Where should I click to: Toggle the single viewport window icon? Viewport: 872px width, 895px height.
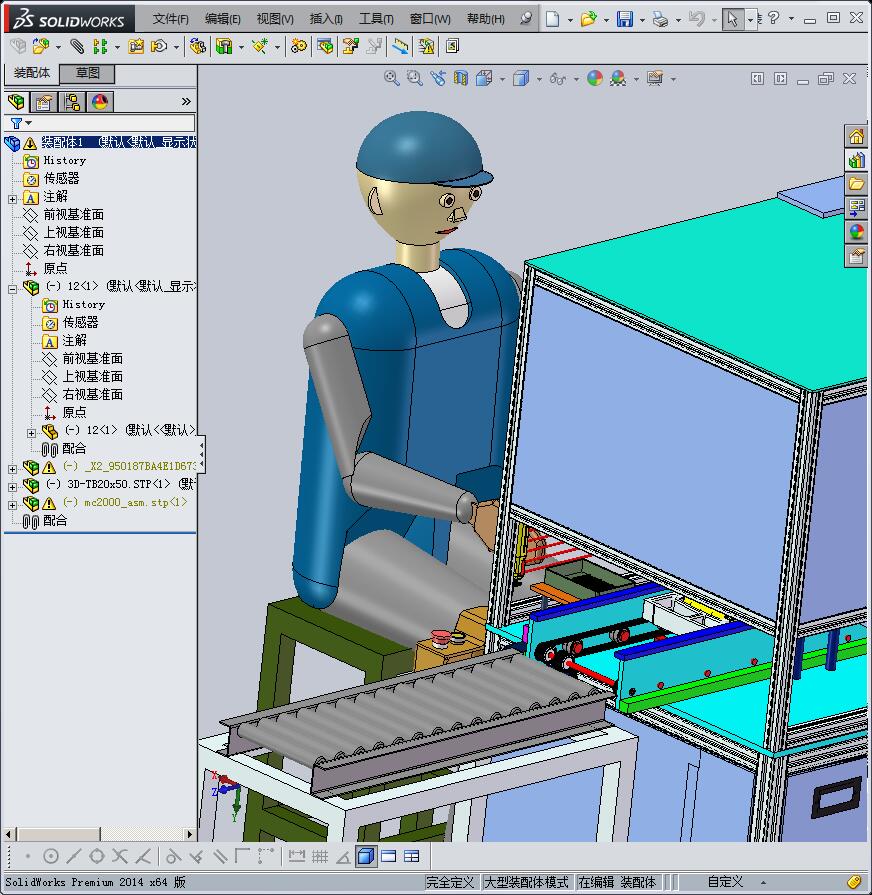click(389, 856)
